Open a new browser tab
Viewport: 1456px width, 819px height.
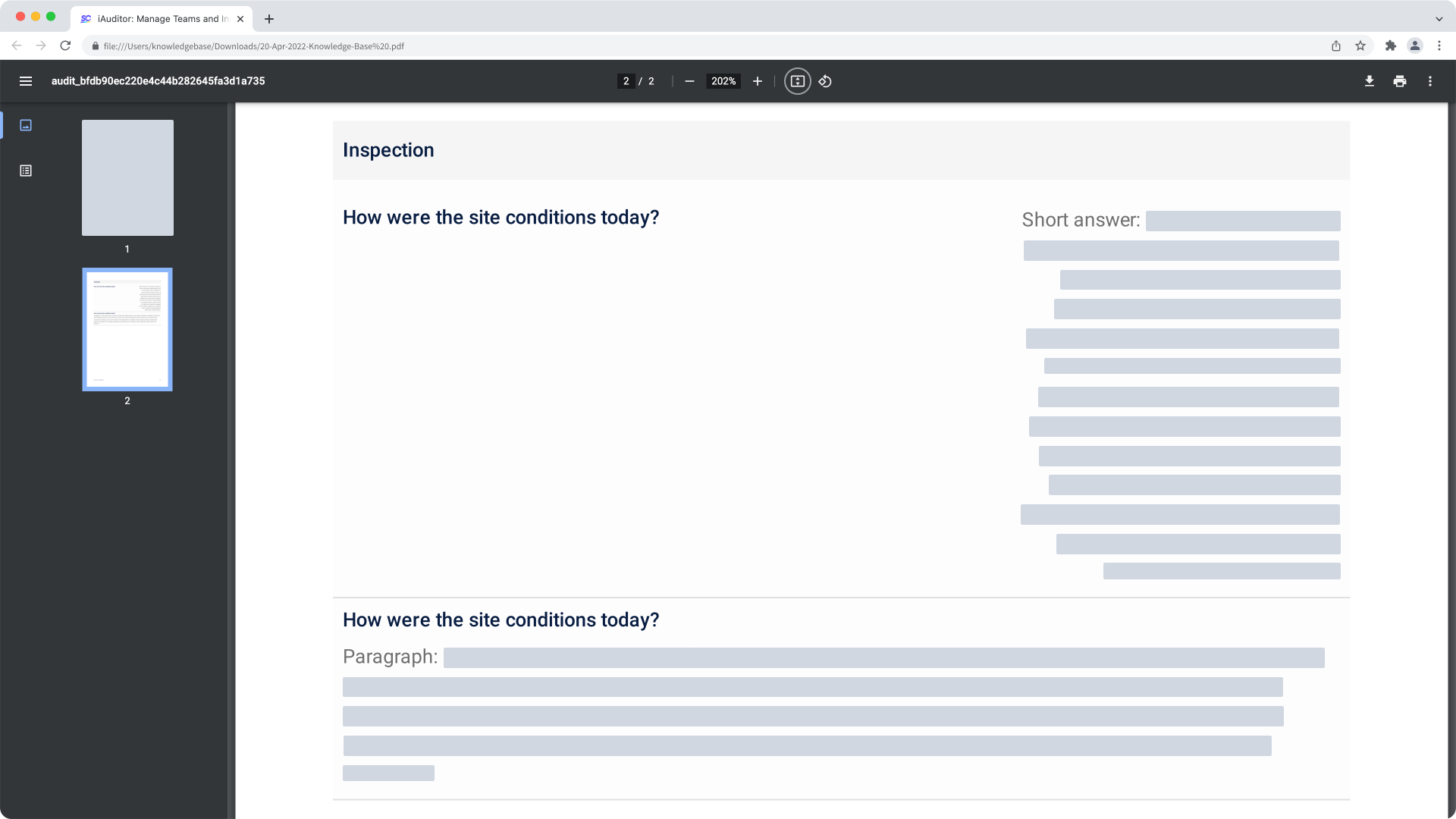coord(268,19)
